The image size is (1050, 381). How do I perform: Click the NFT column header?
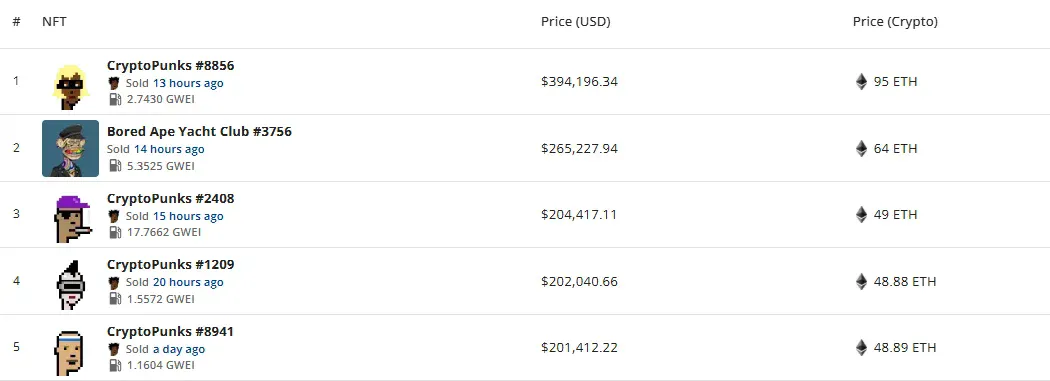click(54, 21)
